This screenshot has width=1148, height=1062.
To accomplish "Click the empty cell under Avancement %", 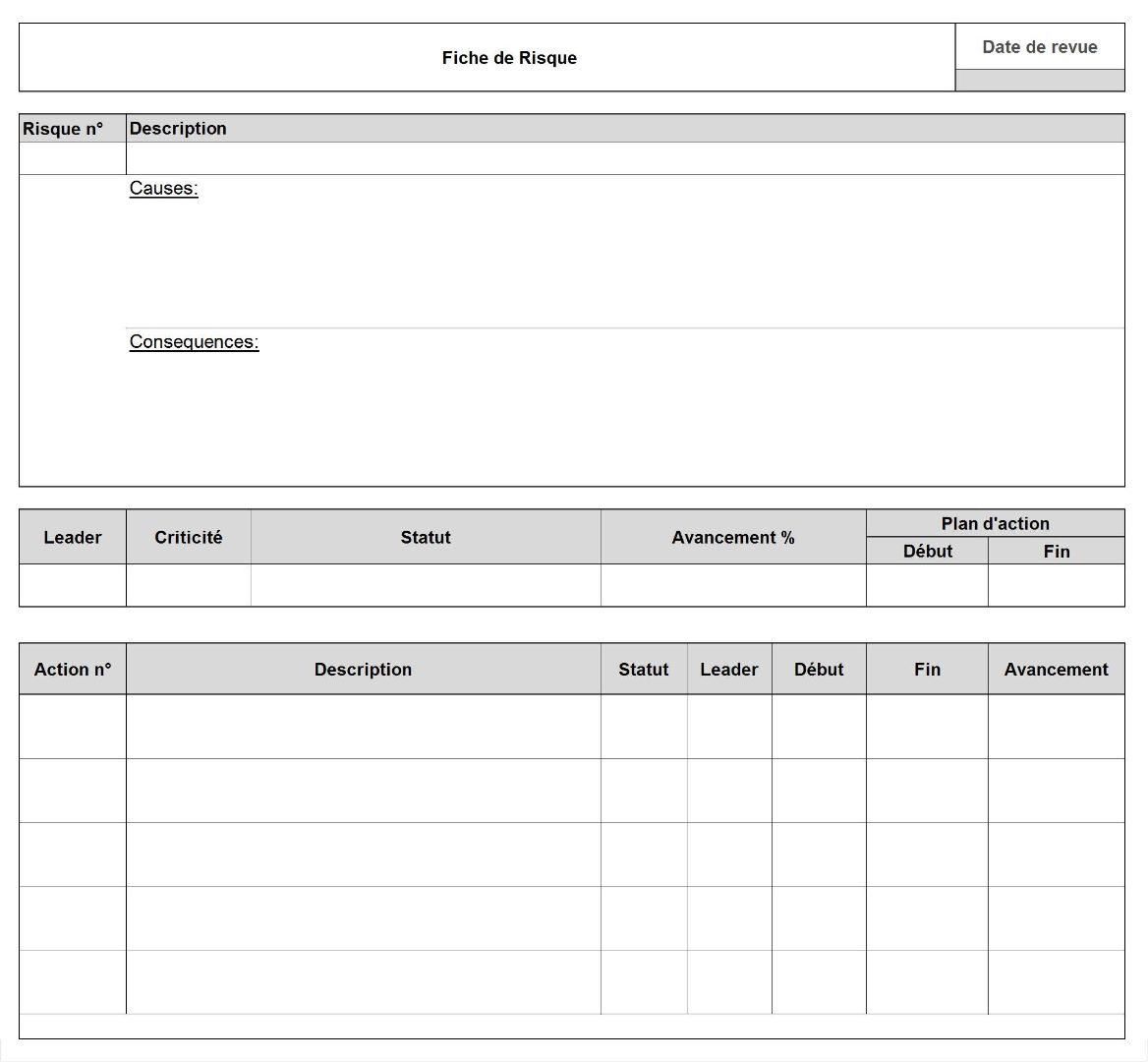I will (733, 585).
